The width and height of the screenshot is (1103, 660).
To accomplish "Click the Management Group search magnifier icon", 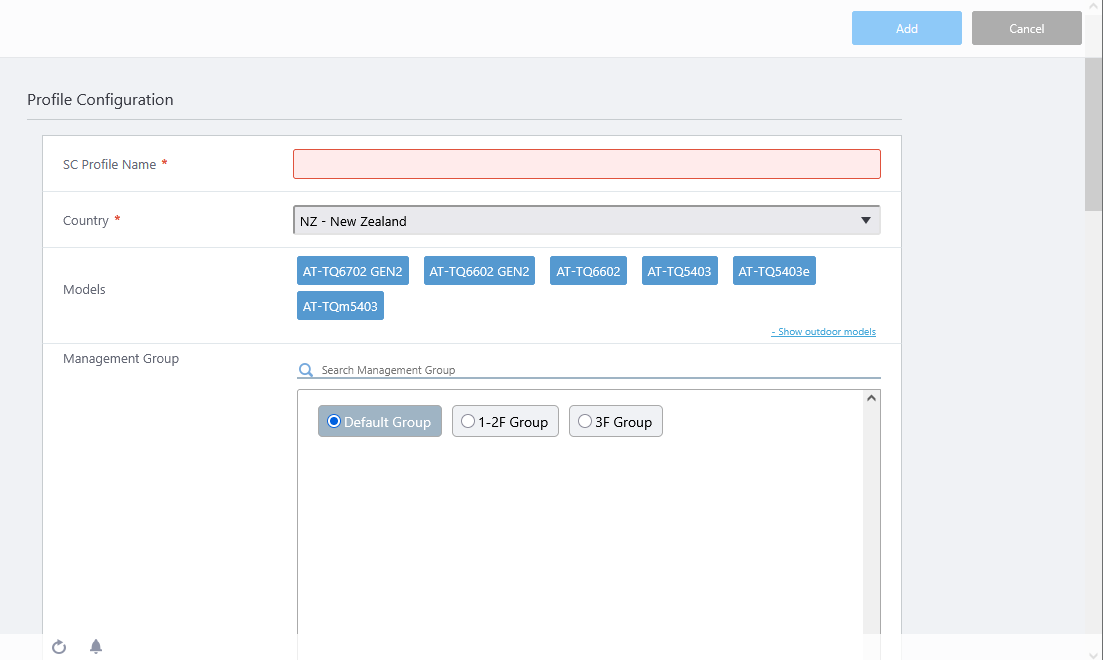I will 306,370.
